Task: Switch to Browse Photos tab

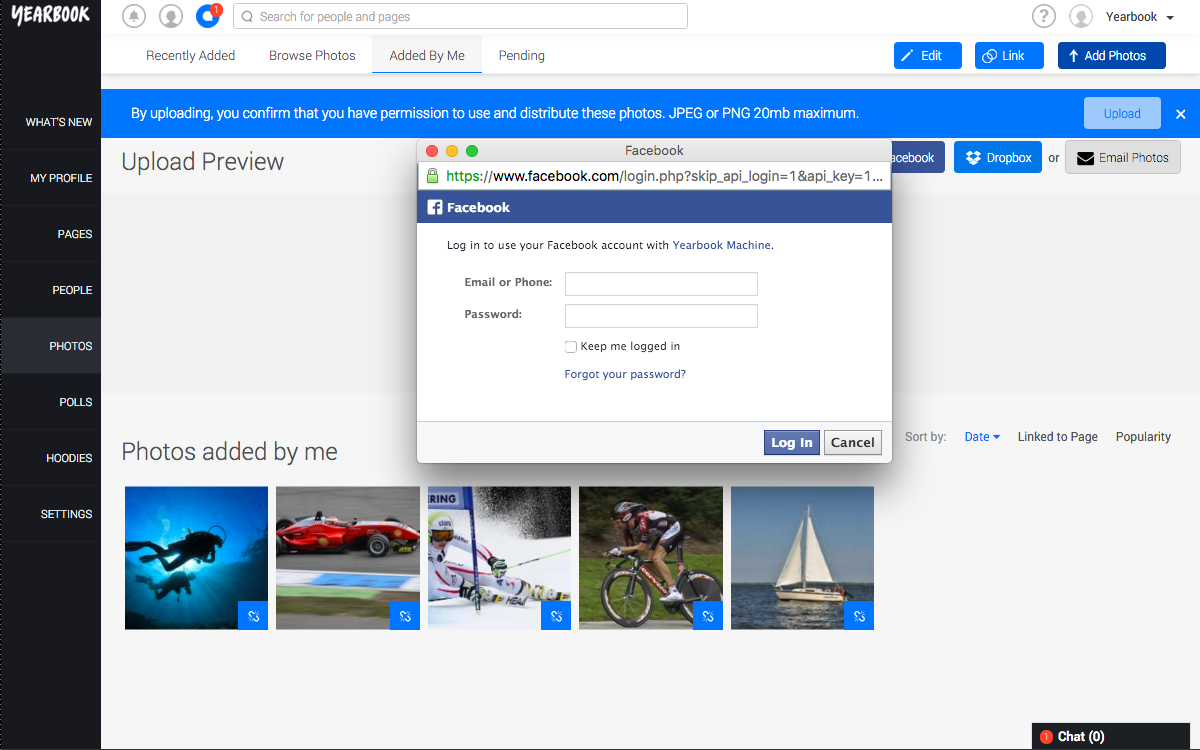Action: [312, 56]
